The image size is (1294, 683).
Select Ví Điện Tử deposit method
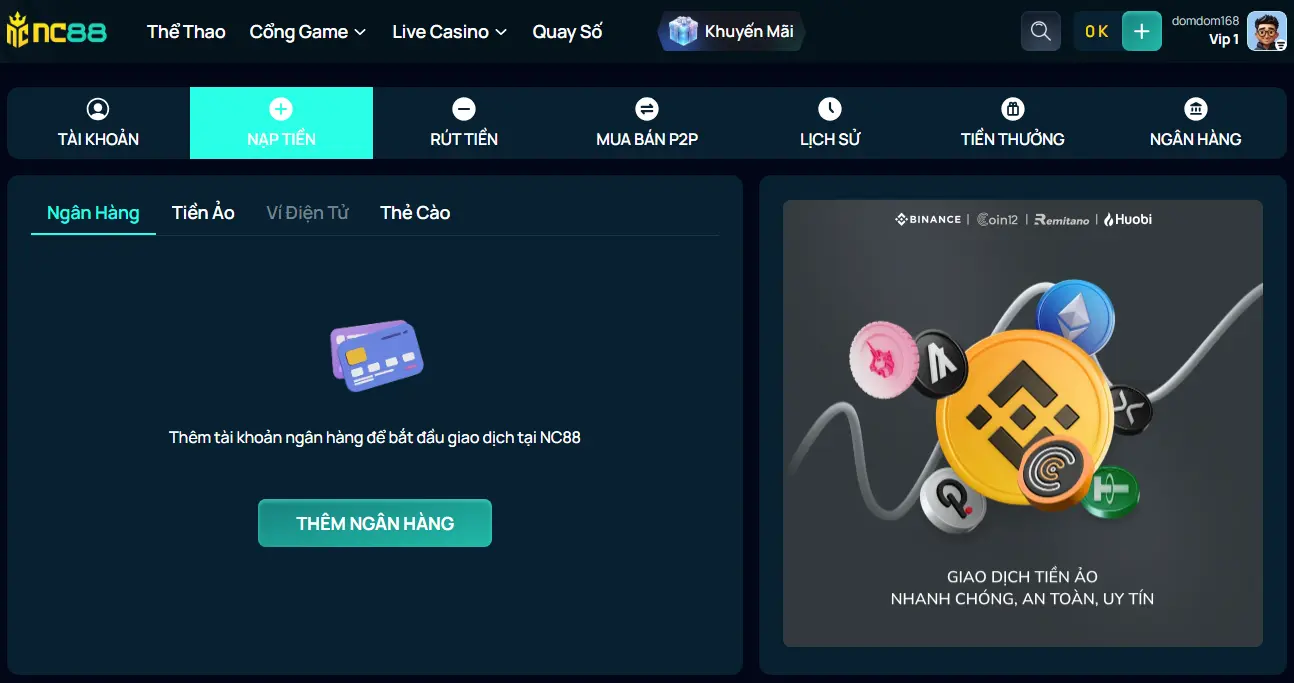click(x=308, y=212)
